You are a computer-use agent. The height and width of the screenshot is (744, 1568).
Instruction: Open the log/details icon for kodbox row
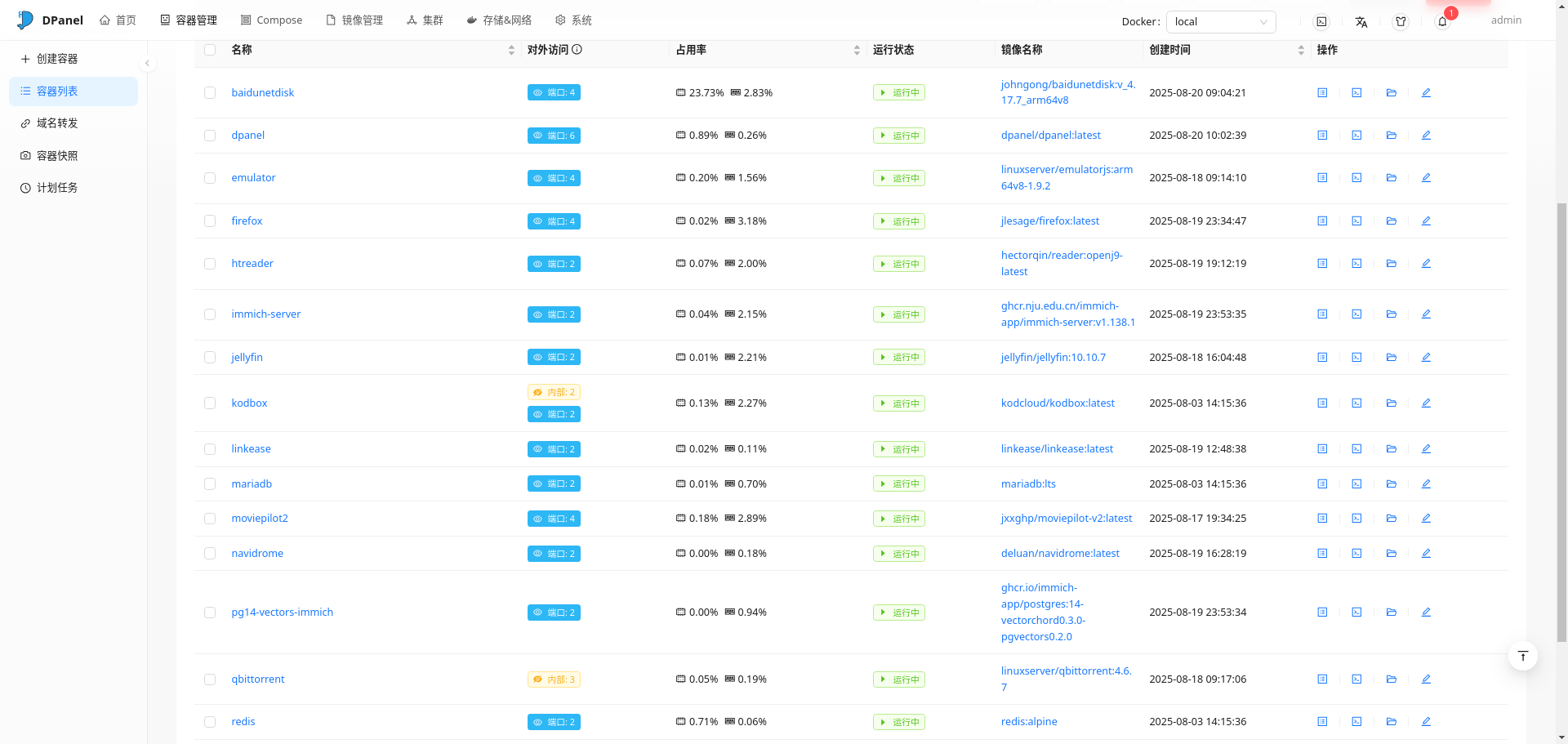pyautogui.click(x=1322, y=403)
